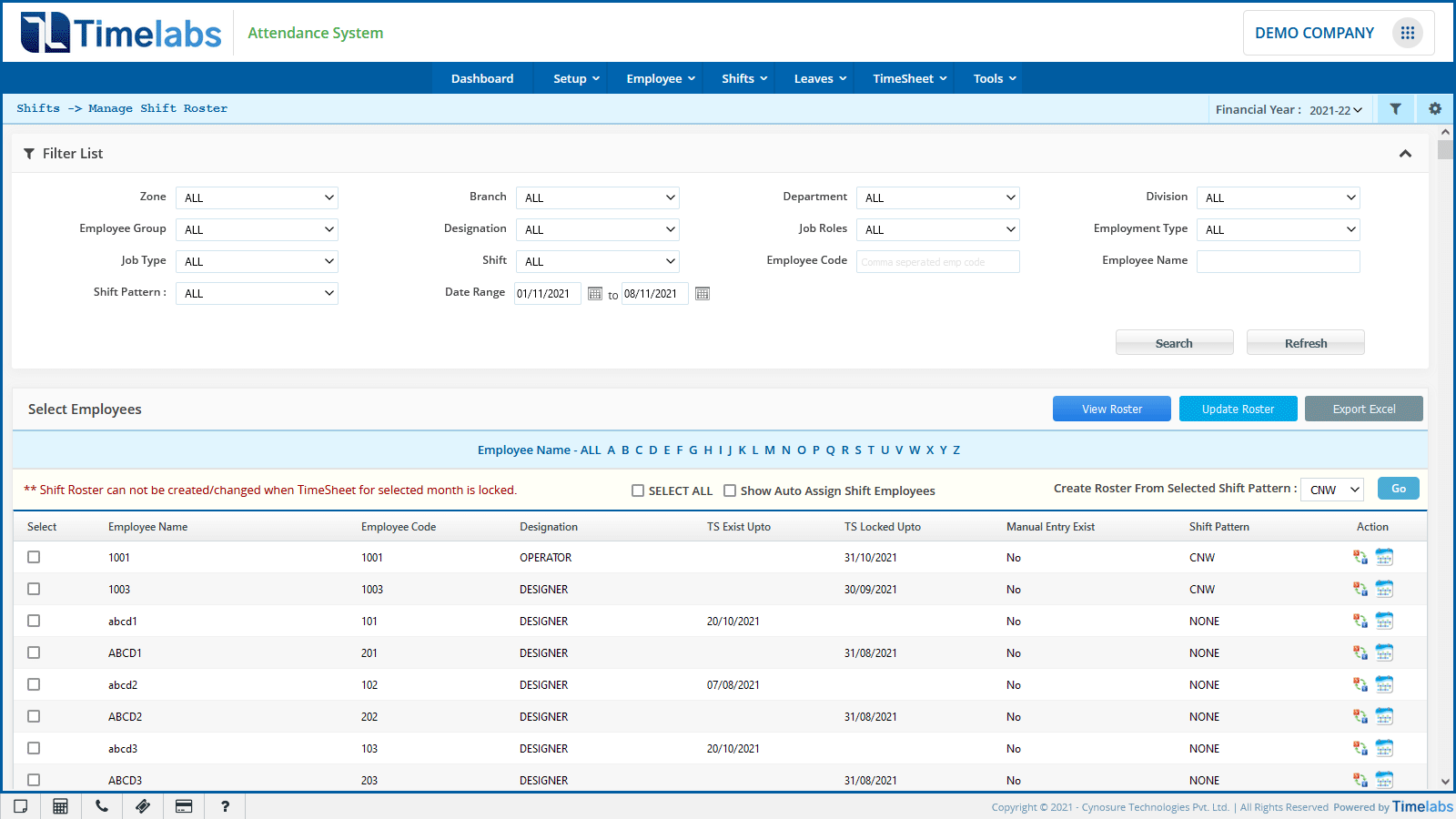Click the Update Roster button
Viewport: 1456px width, 819px height.
click(1238, 409)
